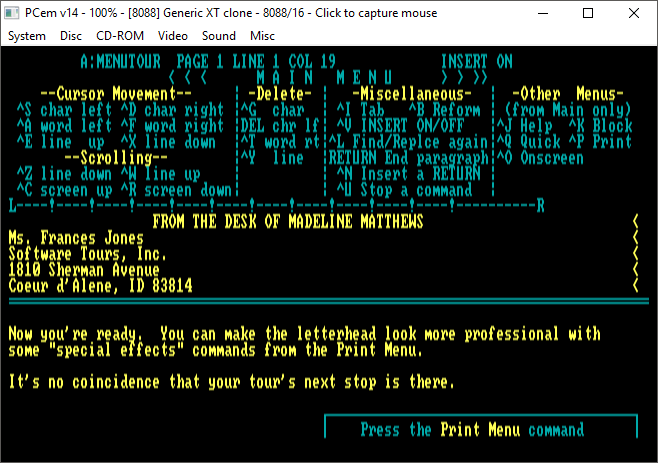Click the Now you're ready instruction line
Image resolution: width=658 pixels, height=463 pixels.
coord(304,334)
